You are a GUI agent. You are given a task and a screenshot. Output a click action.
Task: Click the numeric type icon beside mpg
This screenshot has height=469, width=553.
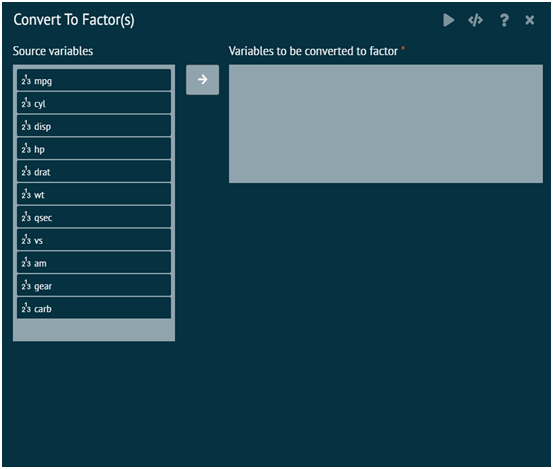pos(26,80)
